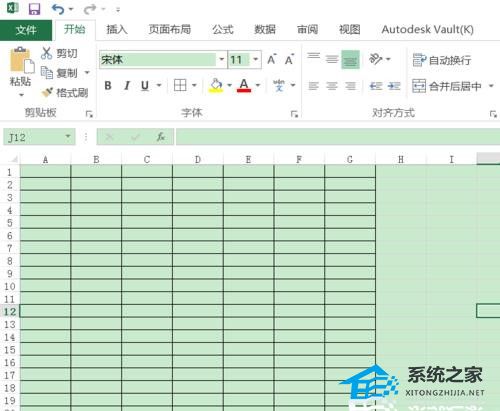This screenshot has height=411, width=500.
Task: Click the 自动换行 wrap text button
Action: tap(442, 60)
